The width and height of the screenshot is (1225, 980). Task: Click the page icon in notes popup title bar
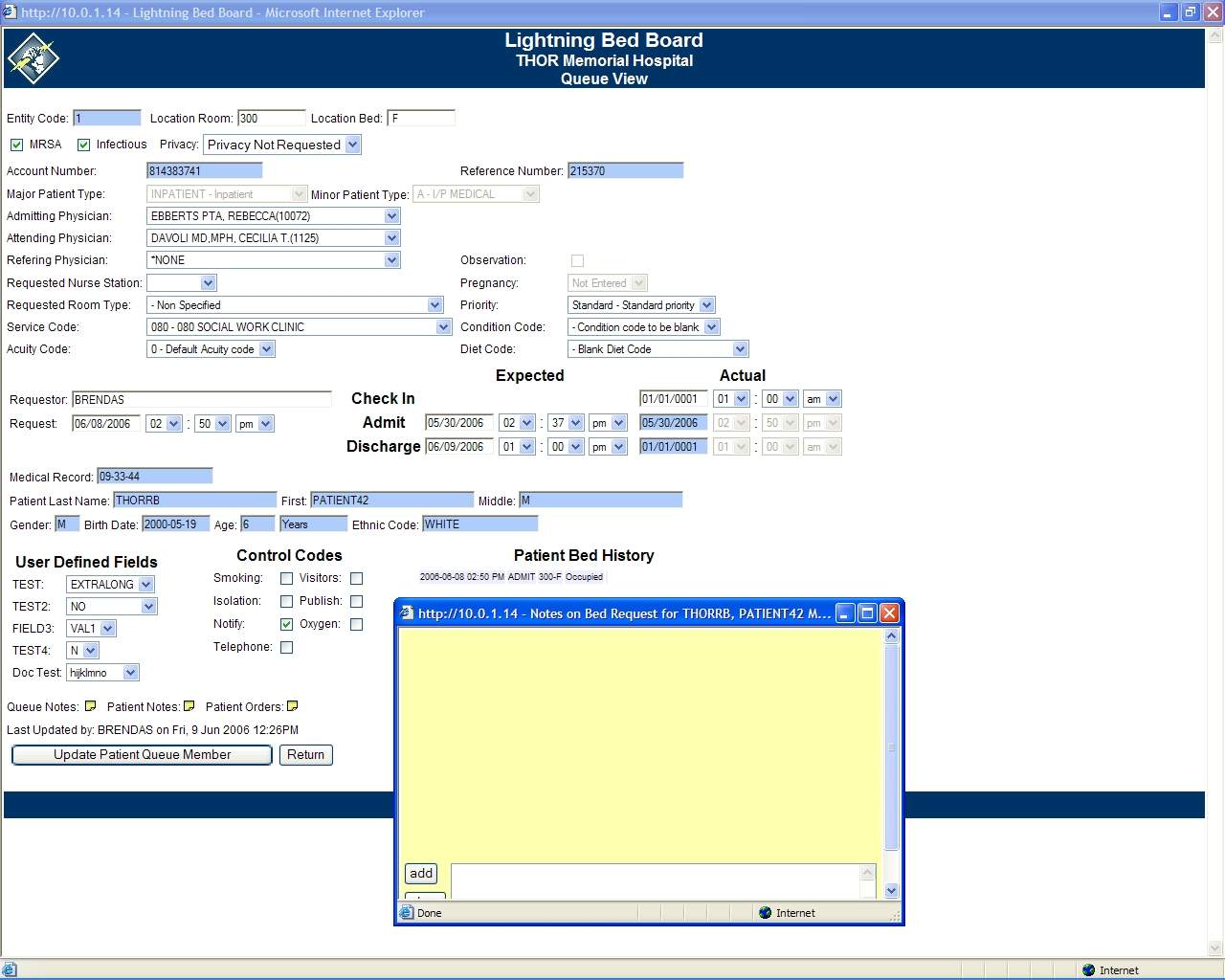(x=407, y=612)
